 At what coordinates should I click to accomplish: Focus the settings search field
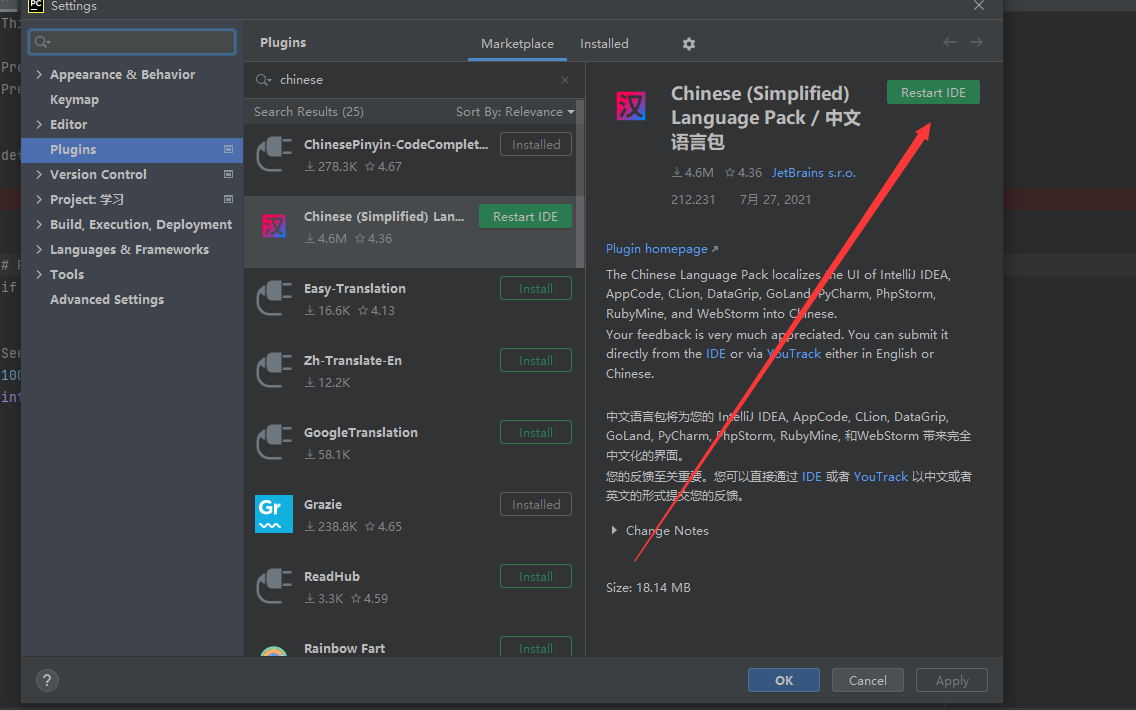point(132,42)
